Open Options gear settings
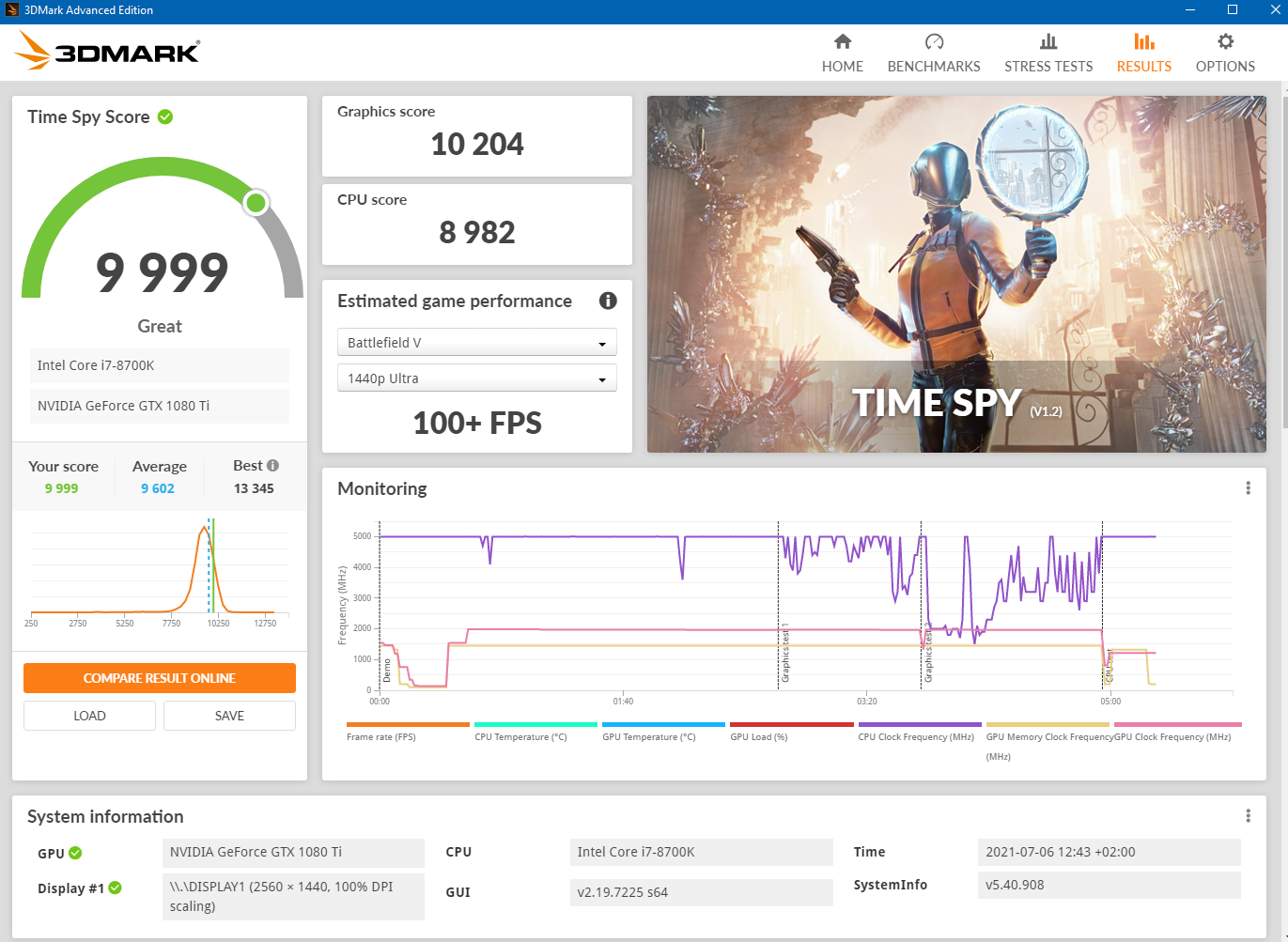Screen dimensions: 1288x942 pyautogui.click(x=1224, y=42)
